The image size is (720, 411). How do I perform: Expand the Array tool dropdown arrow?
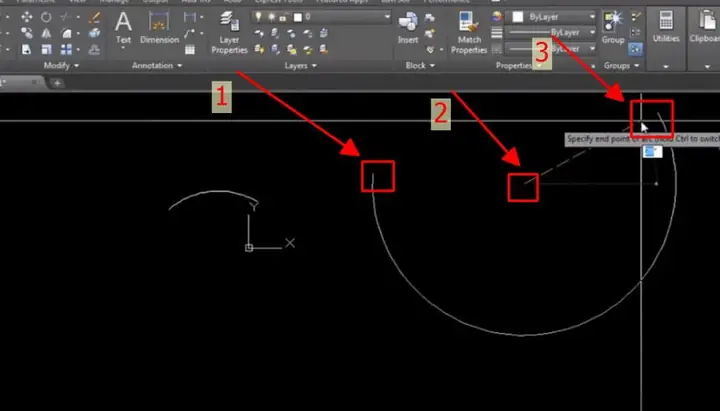click(x=78, y=49)
